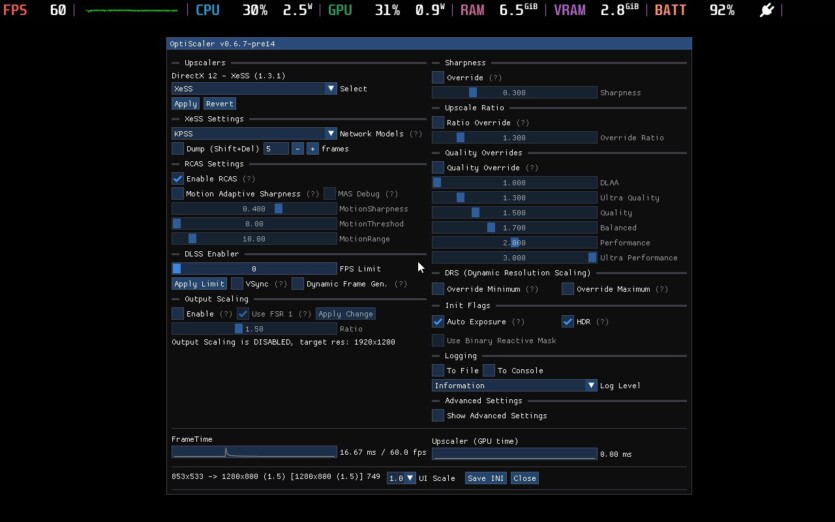Viewport: 835px width, 522px height.
Task: Enable Dynamic Frame Gen. checkbox
Action: pos(298,283)
